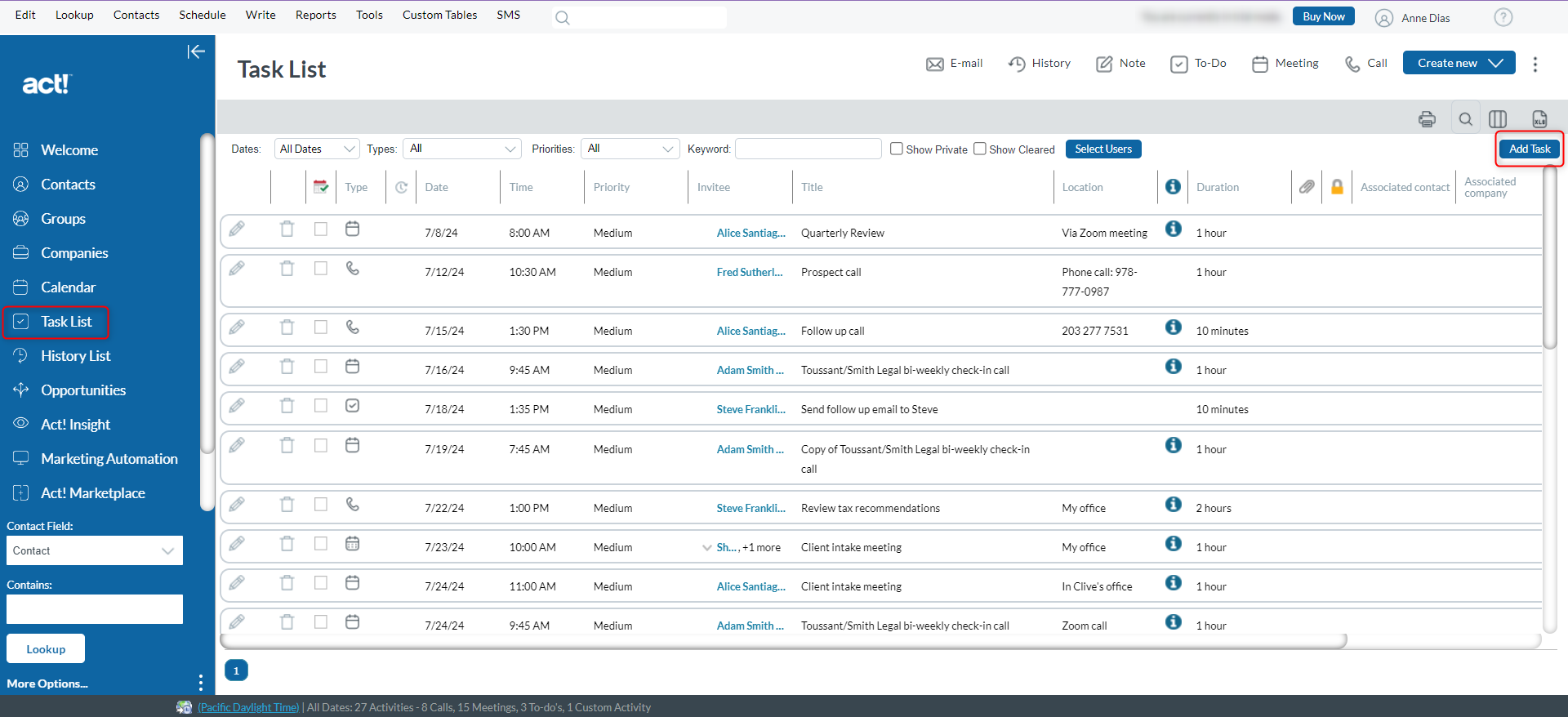The width and height of the screenshot is (1568, 717).
Task: Go to Opportunities in the sidebar
Action: pos(83,390)
